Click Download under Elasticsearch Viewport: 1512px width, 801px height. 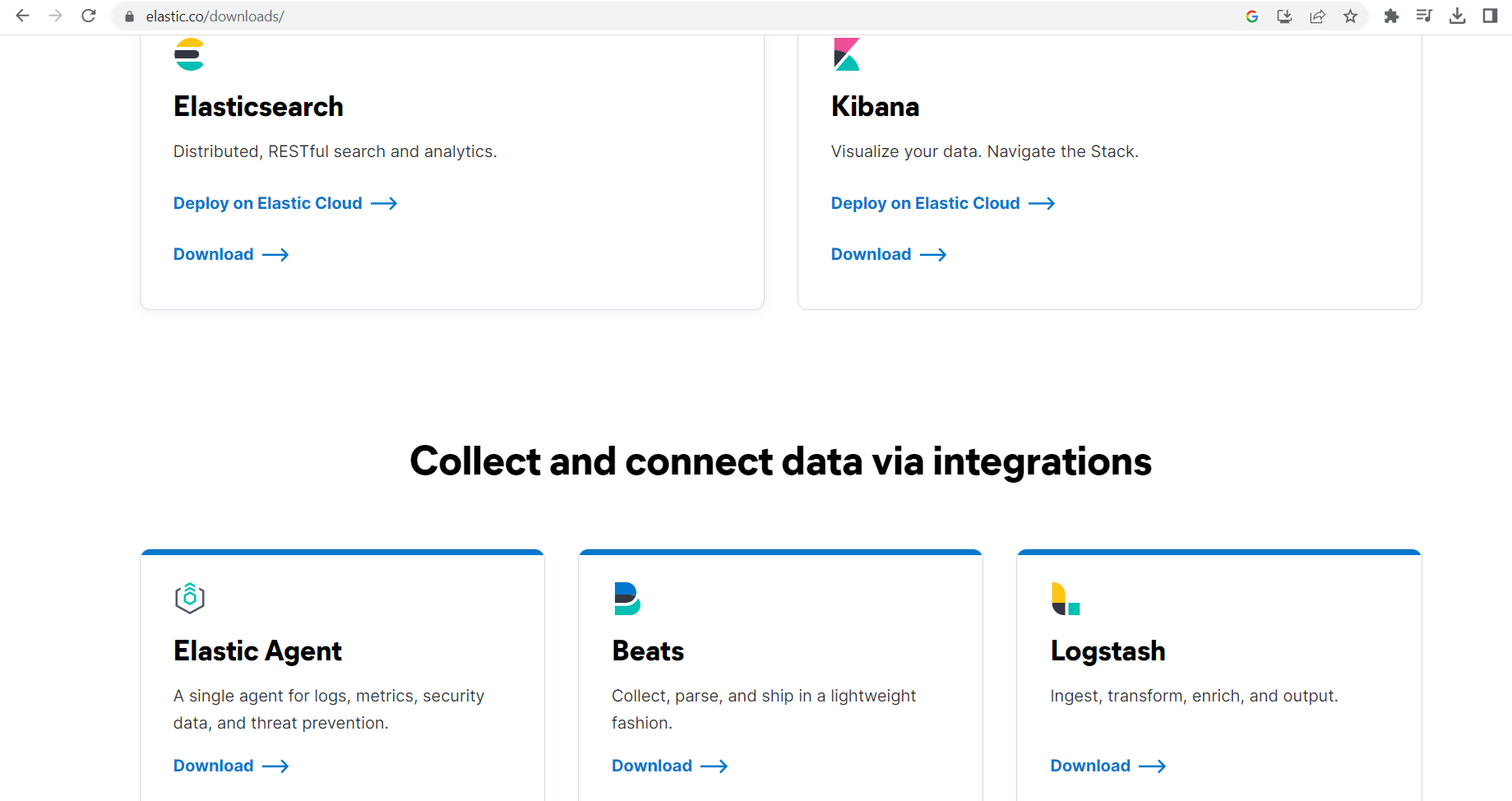(x=213, y=254)
